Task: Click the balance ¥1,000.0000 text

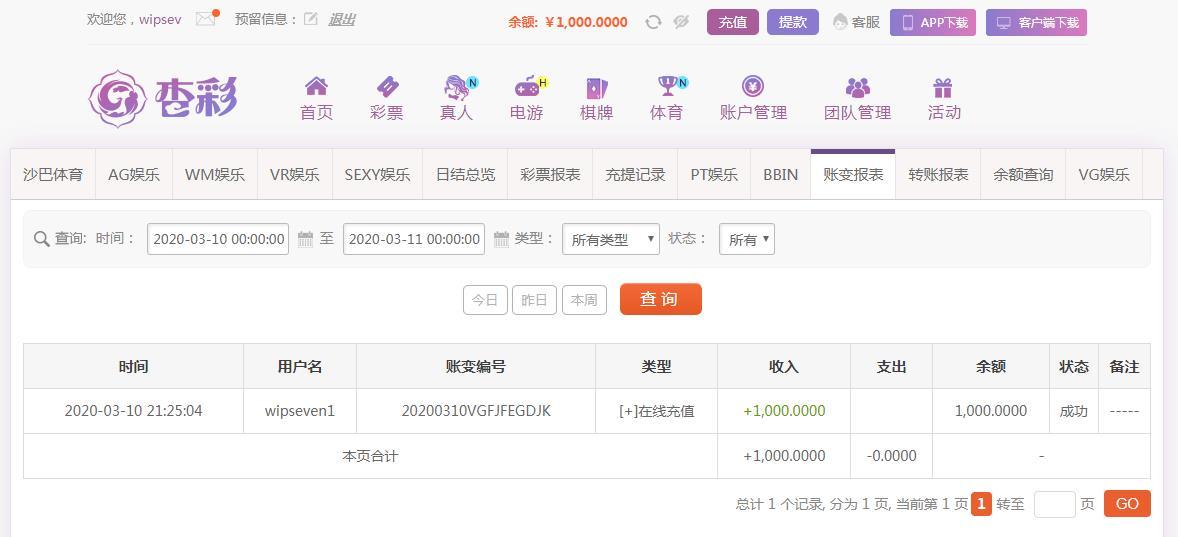Action: pos(586,23)
